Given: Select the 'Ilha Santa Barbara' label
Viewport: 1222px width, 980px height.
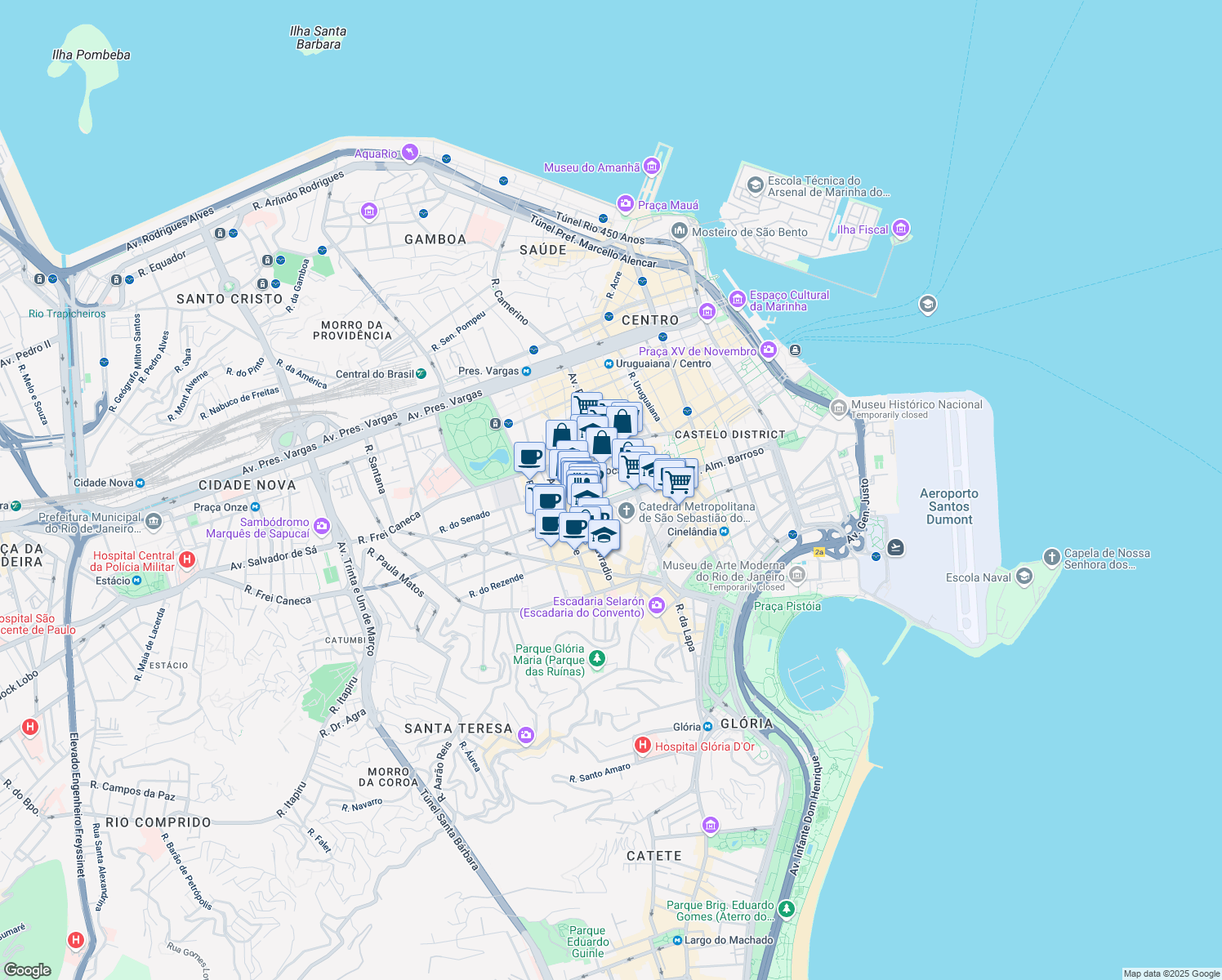Looking at the screenshot, I should click(x=319, y=38).
